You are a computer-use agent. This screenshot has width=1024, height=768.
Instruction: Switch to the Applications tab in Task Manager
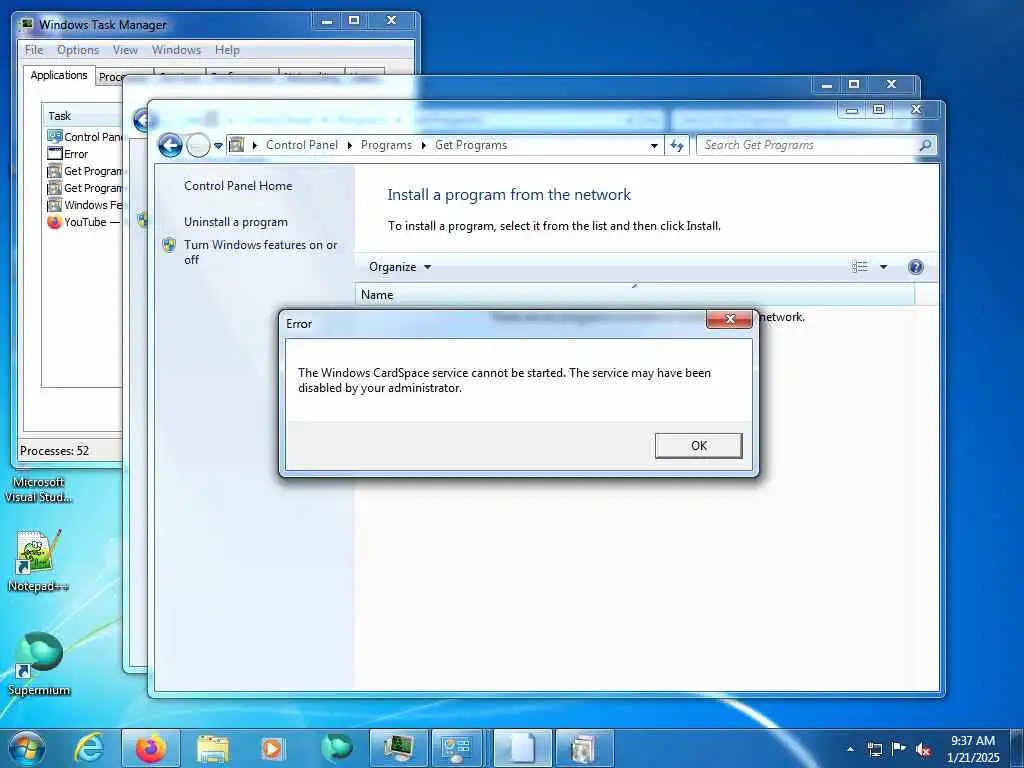tap(59, 75)
